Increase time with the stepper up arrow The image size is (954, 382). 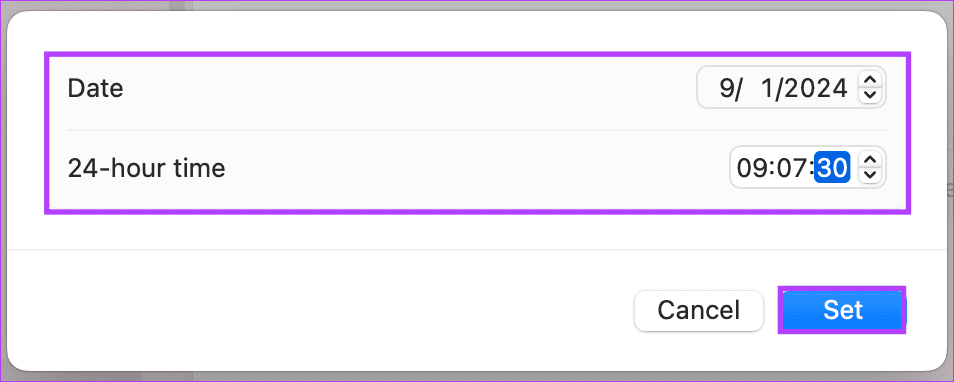(x=870, y=160)
